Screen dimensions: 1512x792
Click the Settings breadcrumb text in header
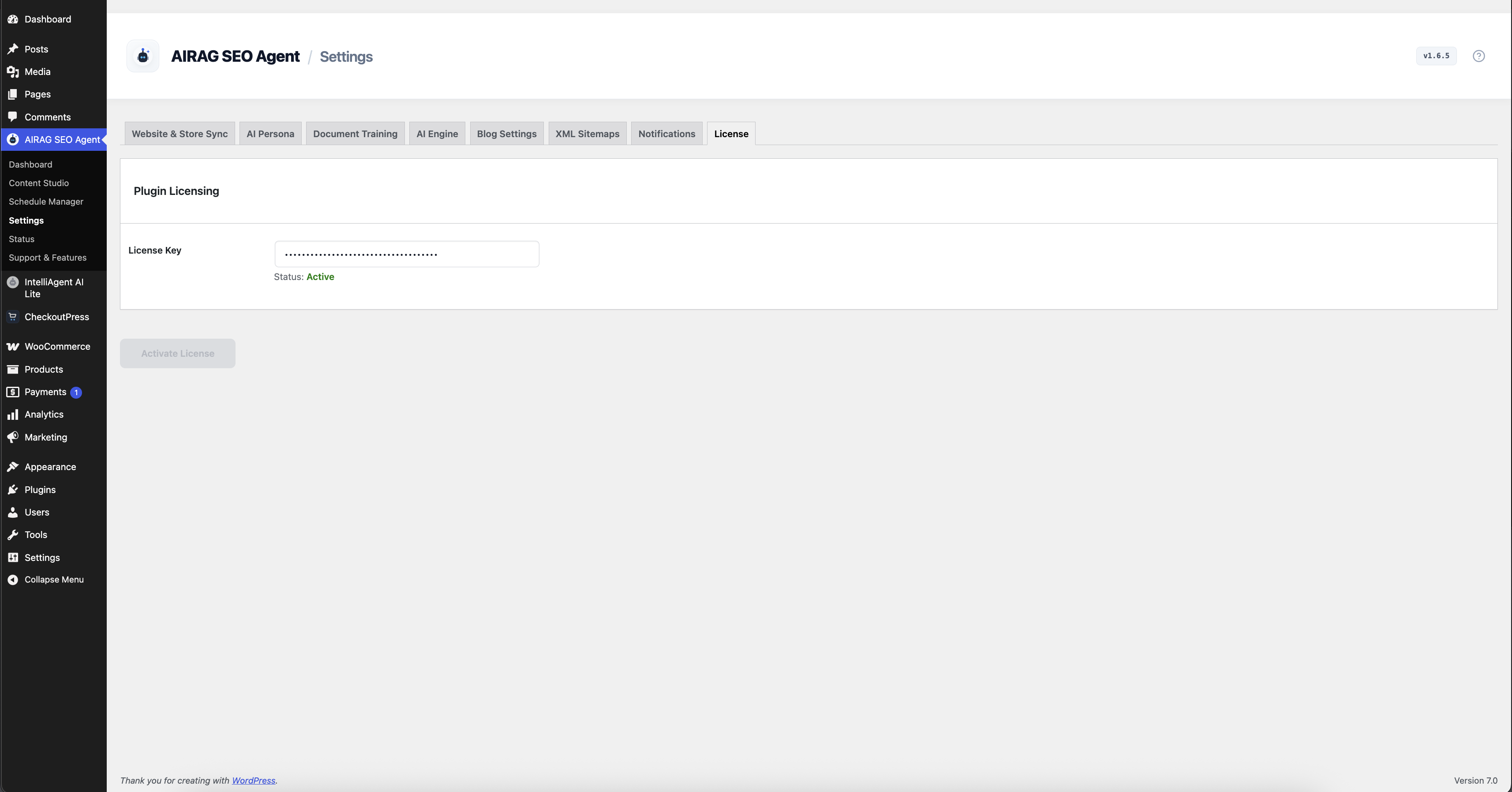(x=346, y=57)
